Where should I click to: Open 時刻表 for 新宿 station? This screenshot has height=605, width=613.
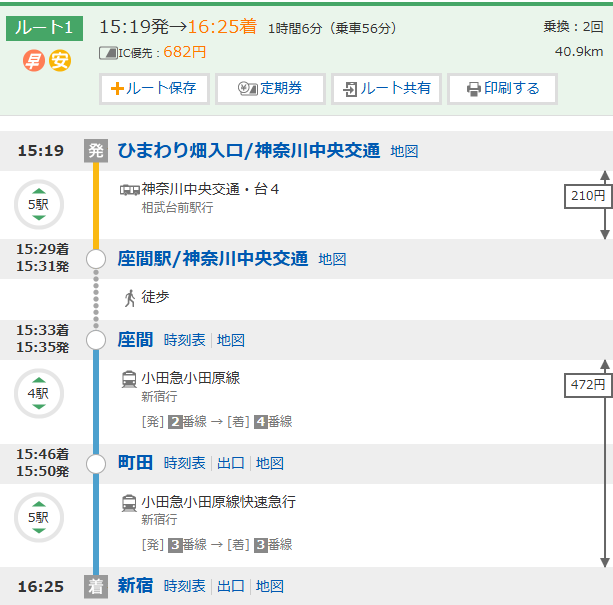[x=185, y=586]
